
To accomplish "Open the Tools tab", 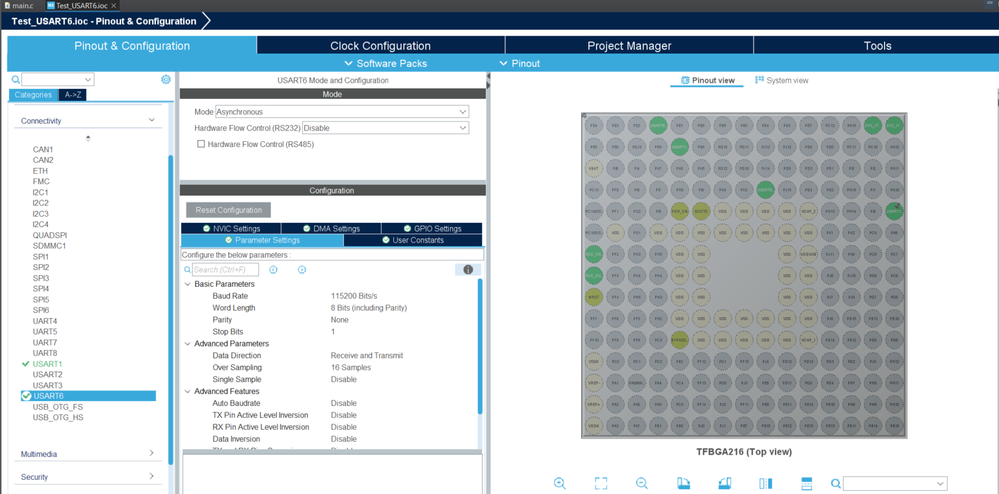I will click(877, 46).
